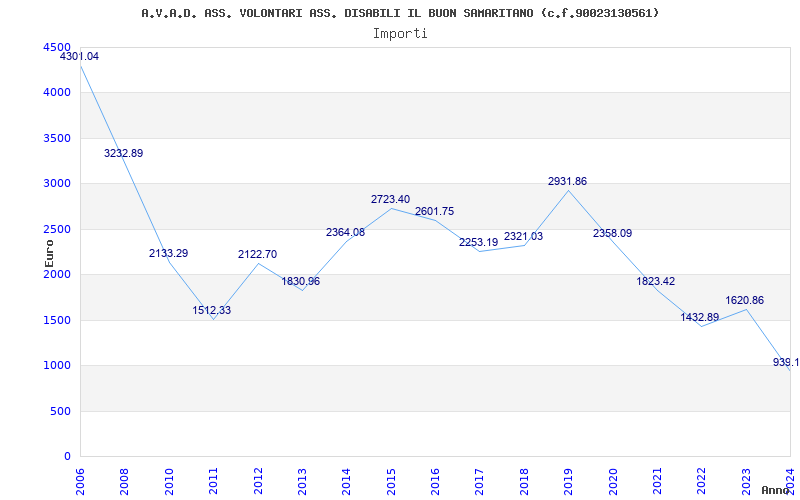Click the data label 1512.33
Viewport: 800px width, 500px height.
pos(212,310)
